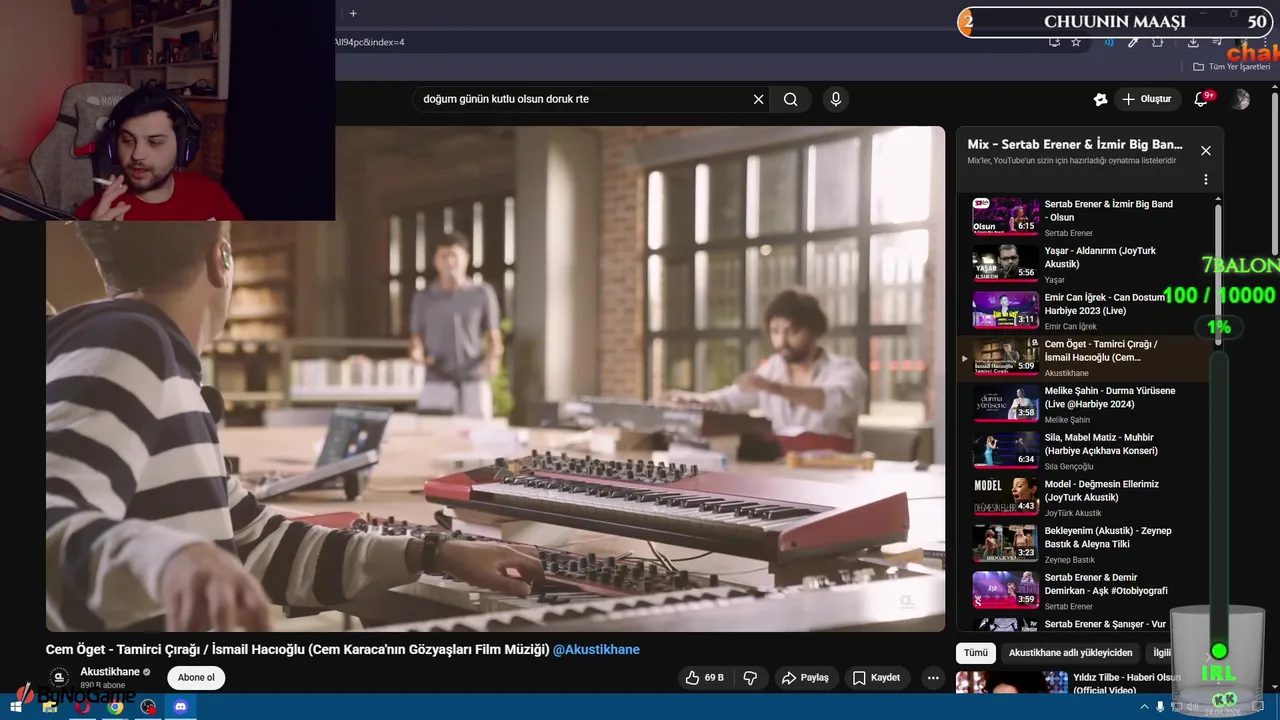
Task: Like the video with 69 B
Action: (x=704, y=678)
